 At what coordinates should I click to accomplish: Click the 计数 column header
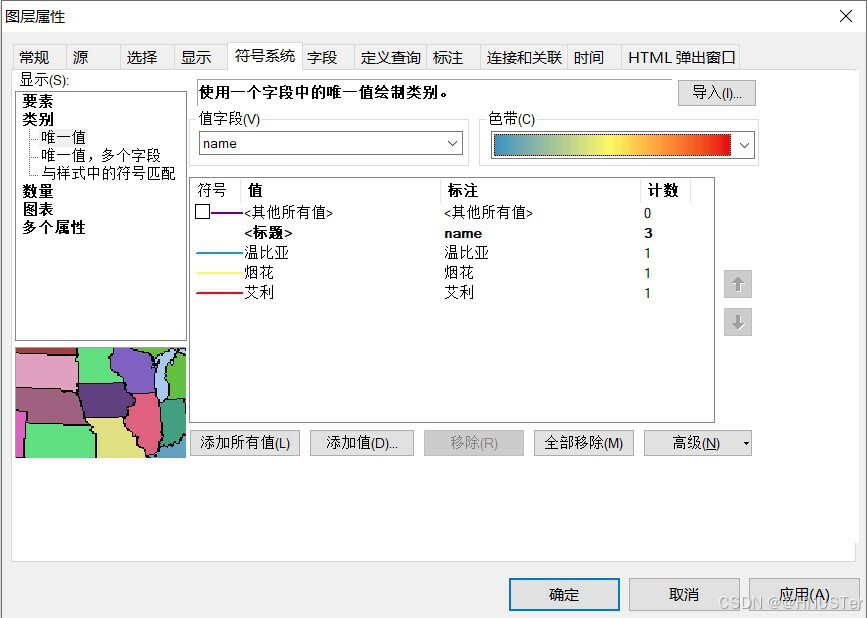[x=665, y=190]
